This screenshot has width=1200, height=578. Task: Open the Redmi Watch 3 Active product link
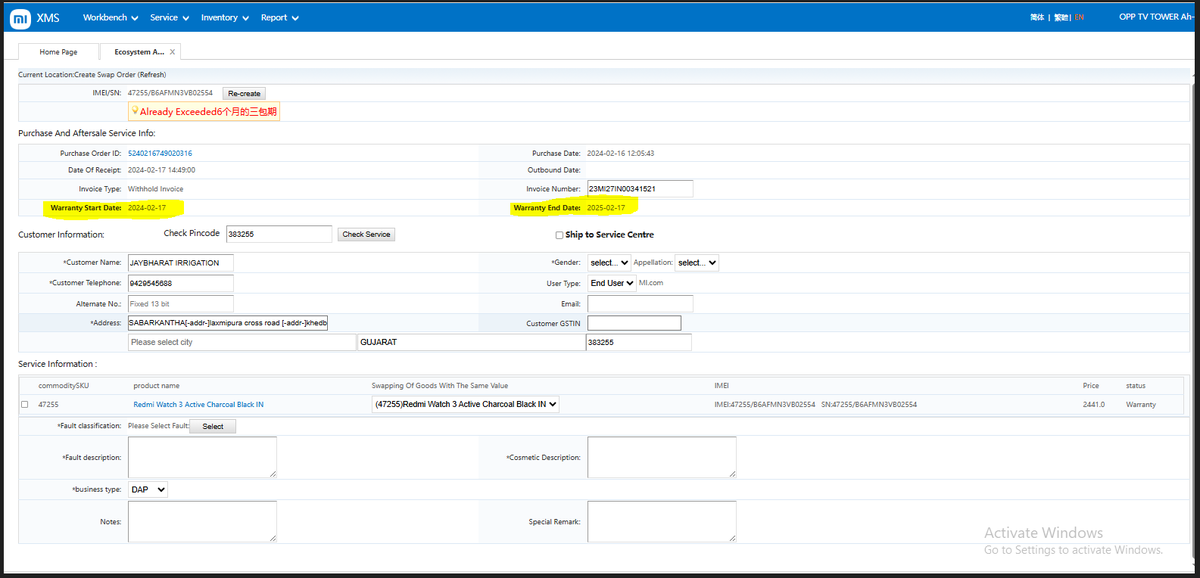[x=199, y=404]
